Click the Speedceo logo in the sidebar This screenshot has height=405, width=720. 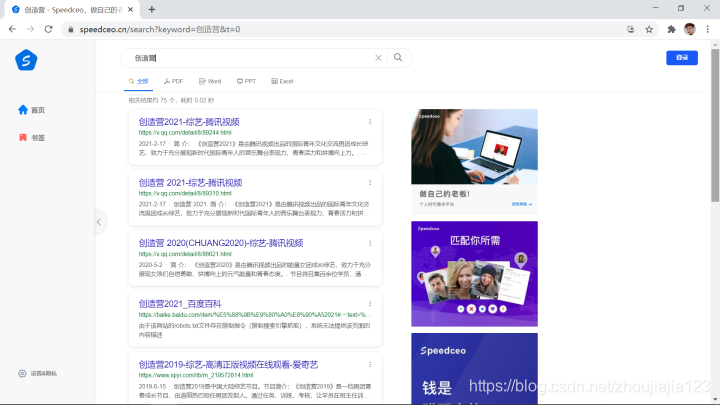tap(26, 60)
